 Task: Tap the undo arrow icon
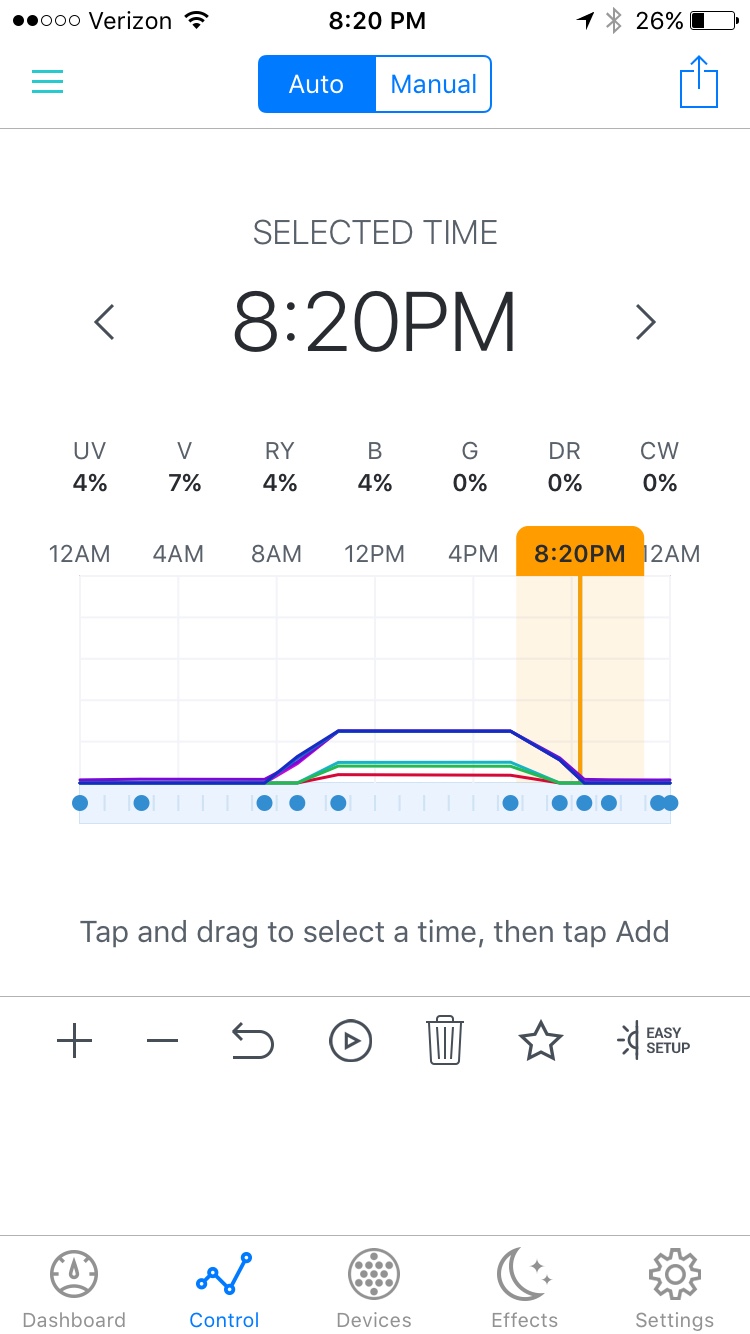[x=252, y=1042]
